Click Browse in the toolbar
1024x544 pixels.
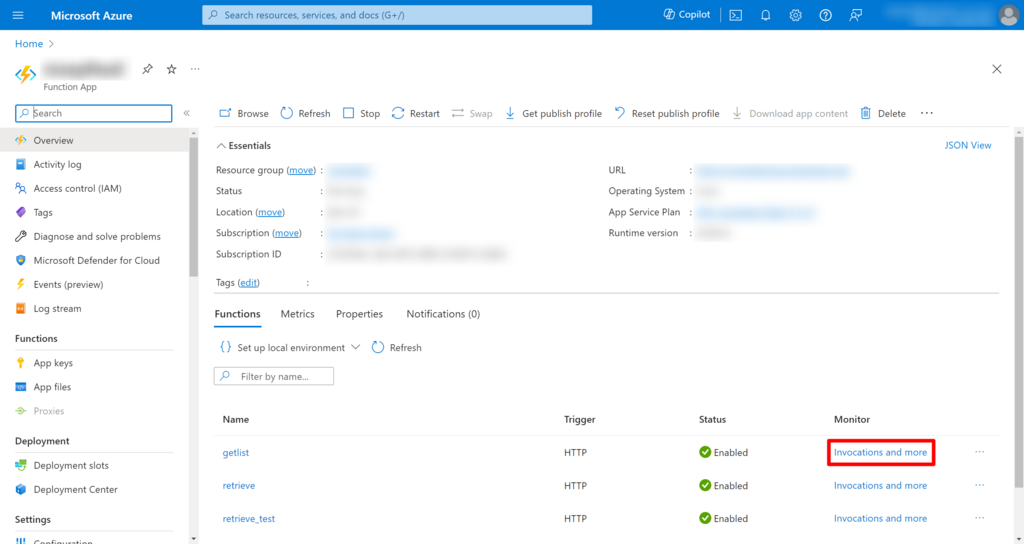click(244, 113)
